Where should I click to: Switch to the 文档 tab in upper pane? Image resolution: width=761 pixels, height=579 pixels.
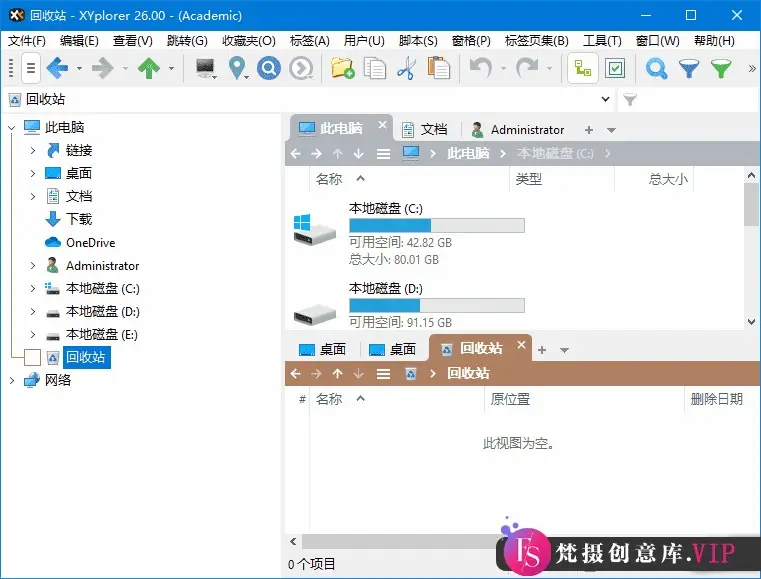[x=425, y=129]
